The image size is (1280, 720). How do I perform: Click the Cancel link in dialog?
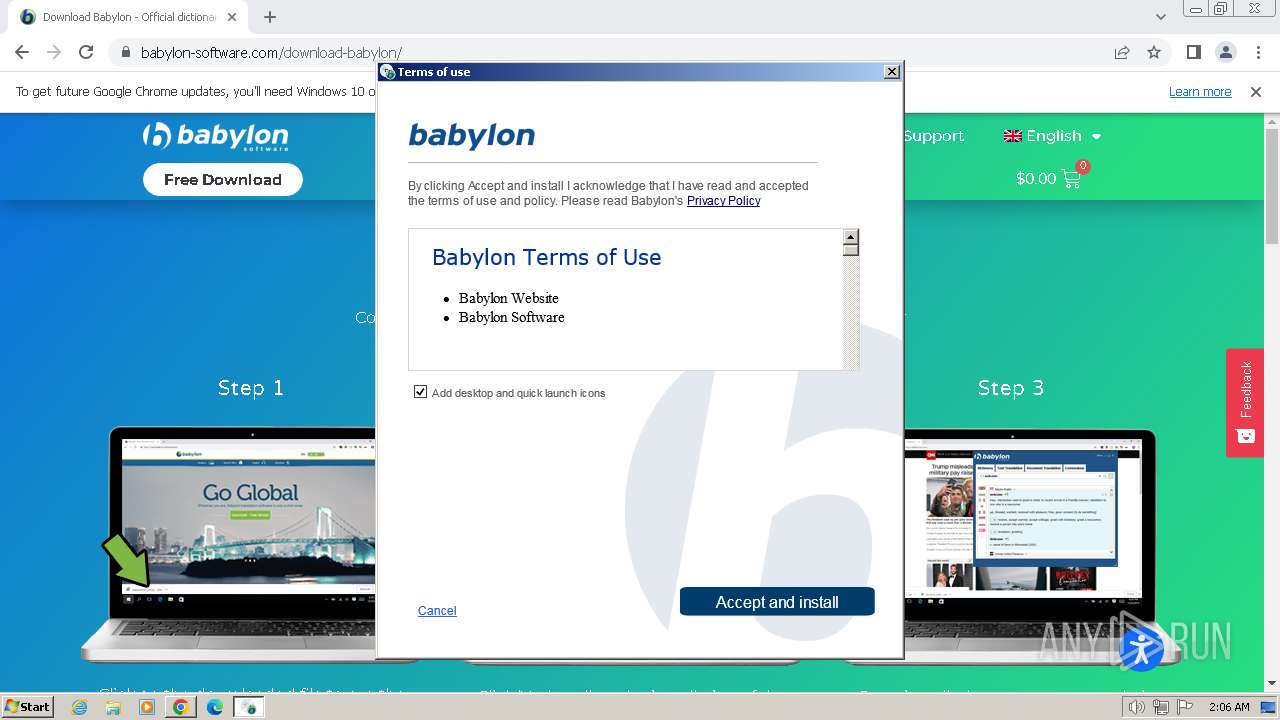[437, 611]
